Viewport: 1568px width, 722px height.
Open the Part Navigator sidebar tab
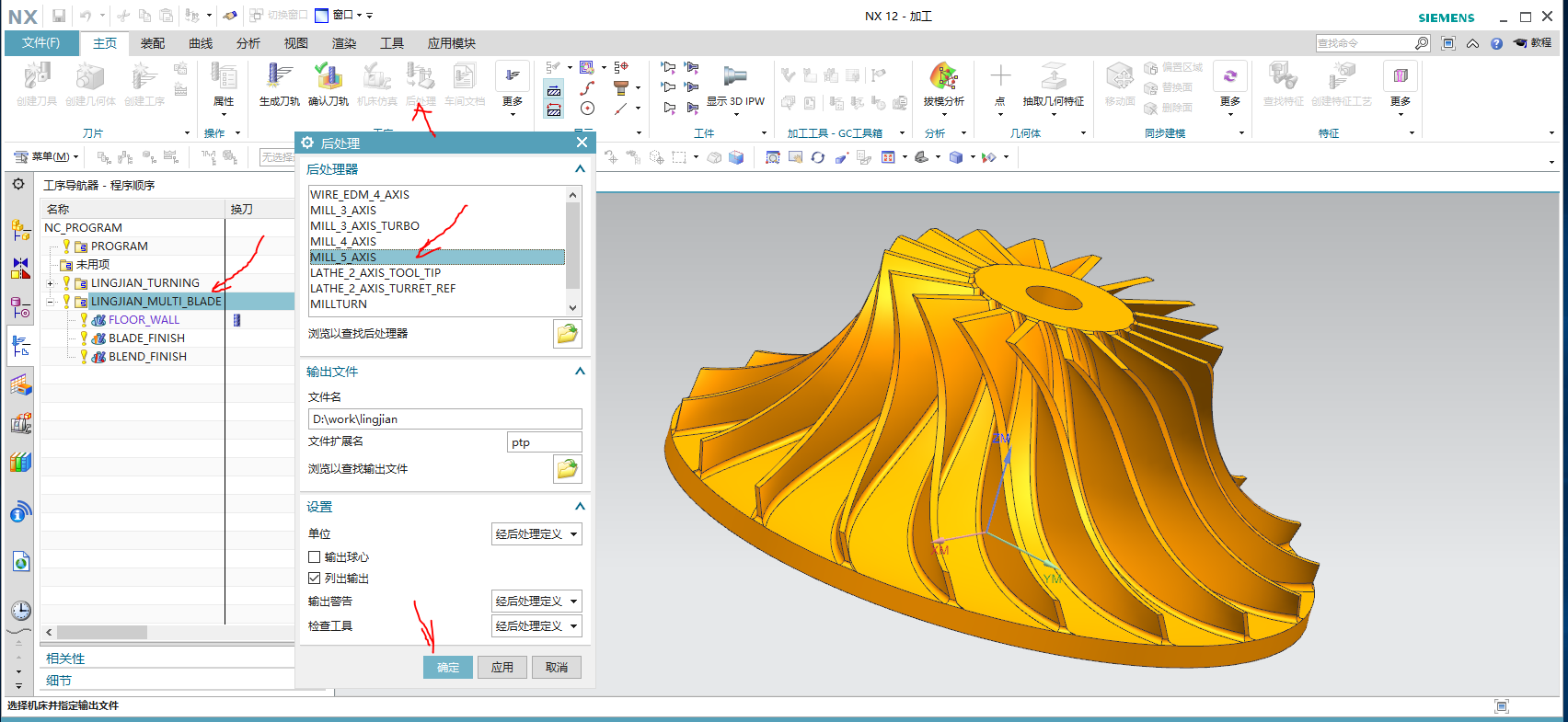[x=20, y=307]
